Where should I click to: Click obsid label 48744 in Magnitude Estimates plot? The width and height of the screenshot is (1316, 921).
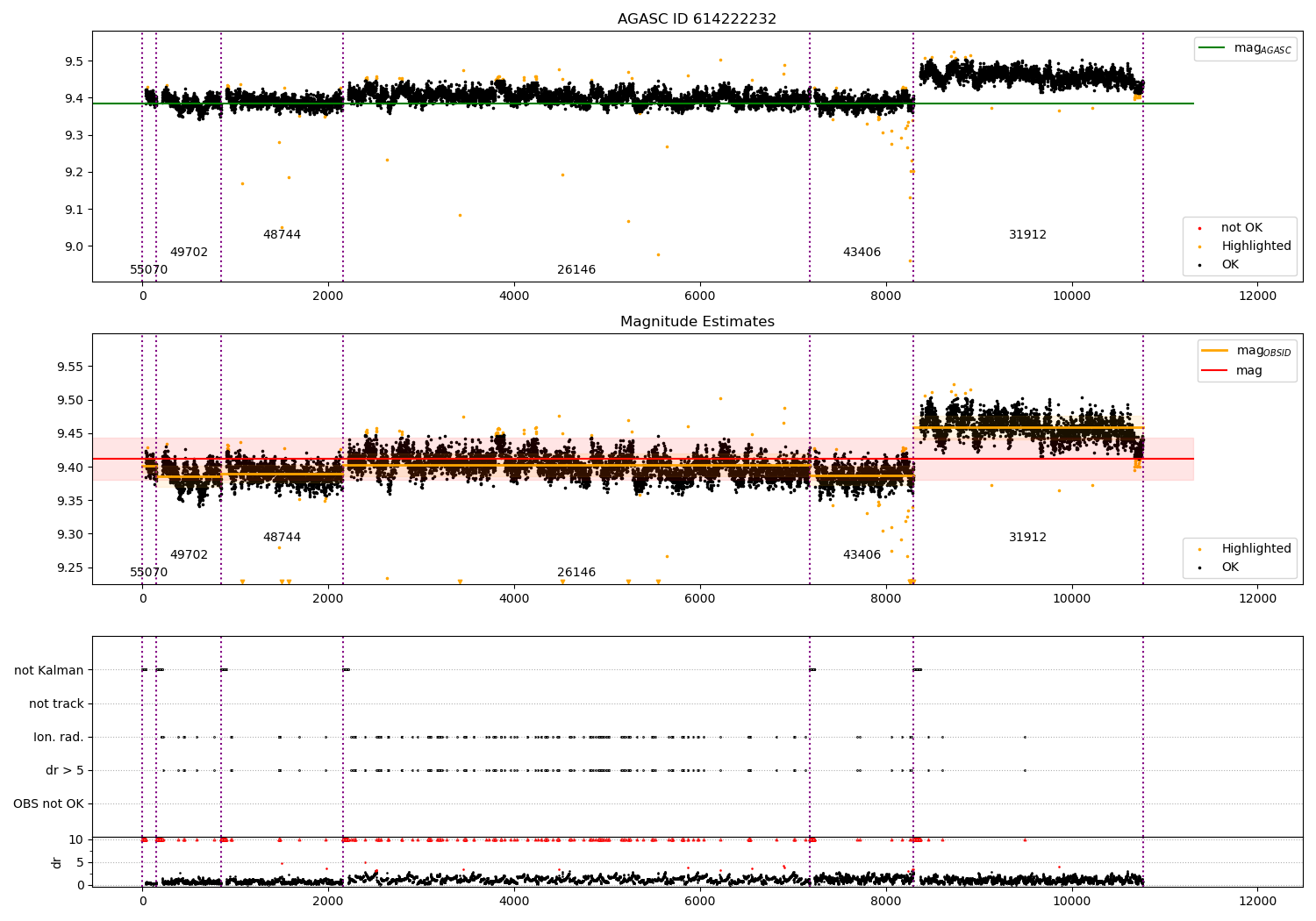(282, 537)
